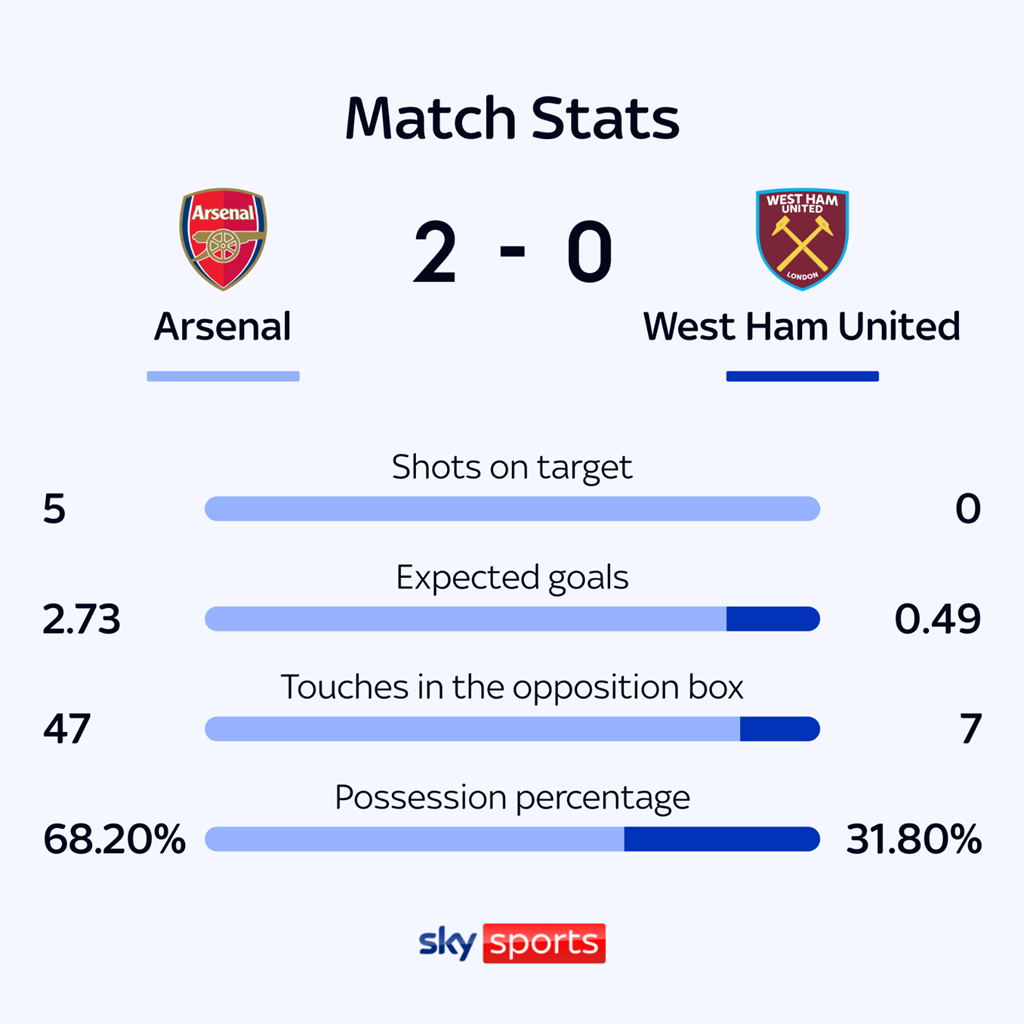The image size is (1024, 1024).
Task: Click the red 'sports' logo box
Action: coord(544,943)
